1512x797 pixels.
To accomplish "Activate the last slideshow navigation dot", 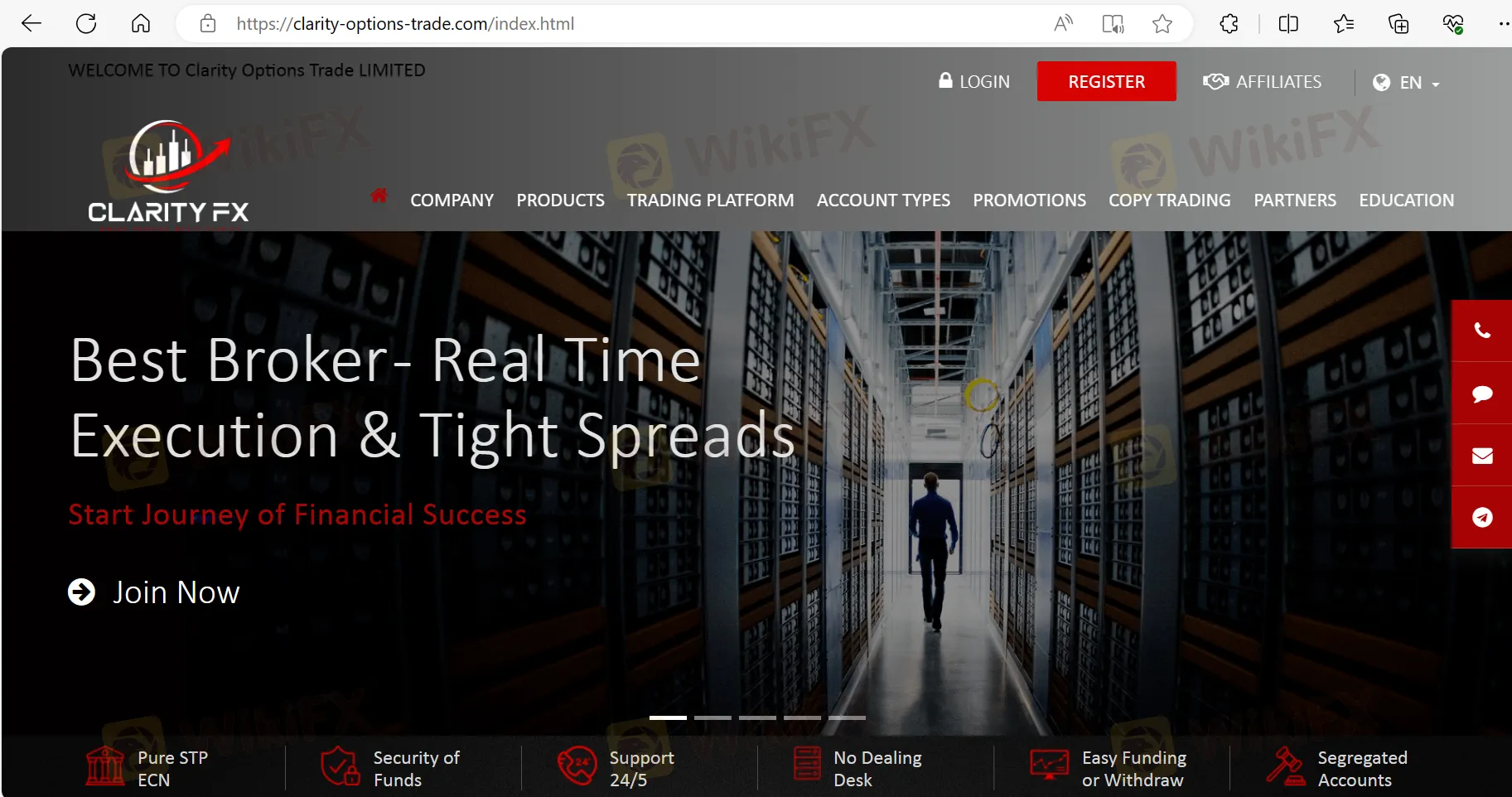I will click(x=847, y=717).
